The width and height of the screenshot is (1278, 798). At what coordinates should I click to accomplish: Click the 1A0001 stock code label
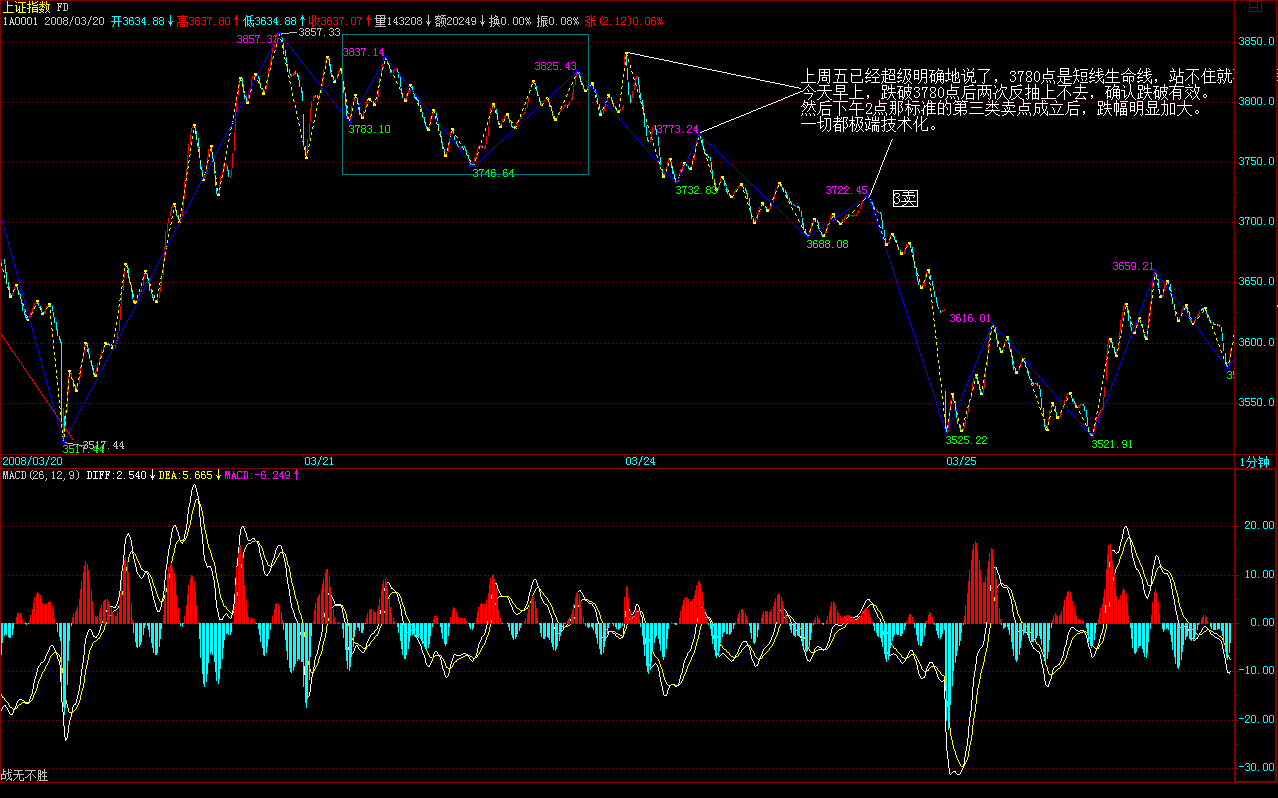tap(20, 21)
